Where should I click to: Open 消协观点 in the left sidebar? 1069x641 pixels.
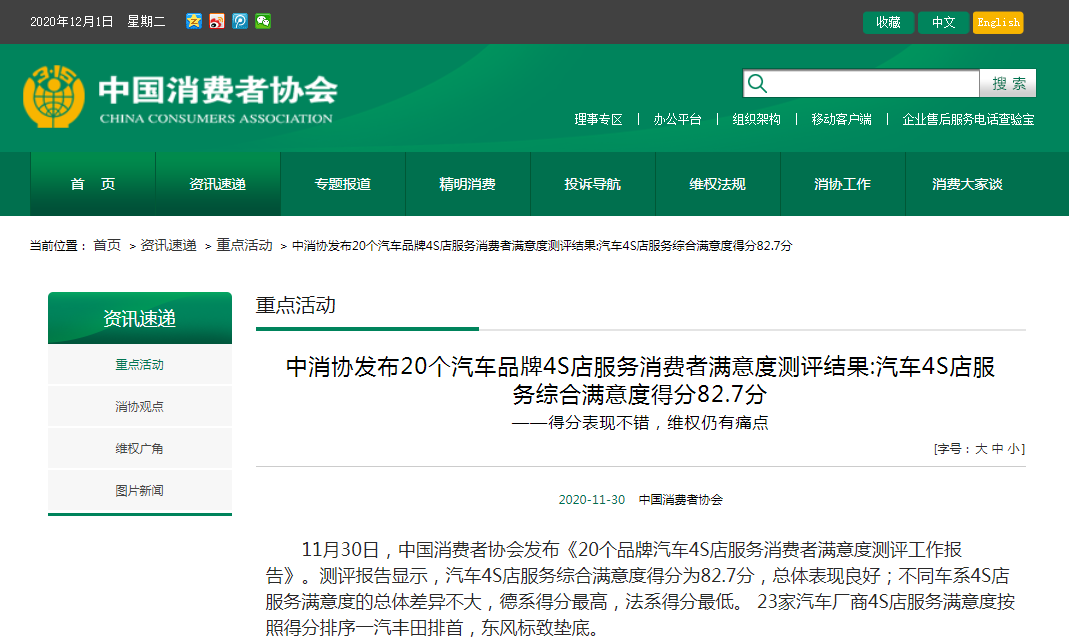[x=139, y=407]
